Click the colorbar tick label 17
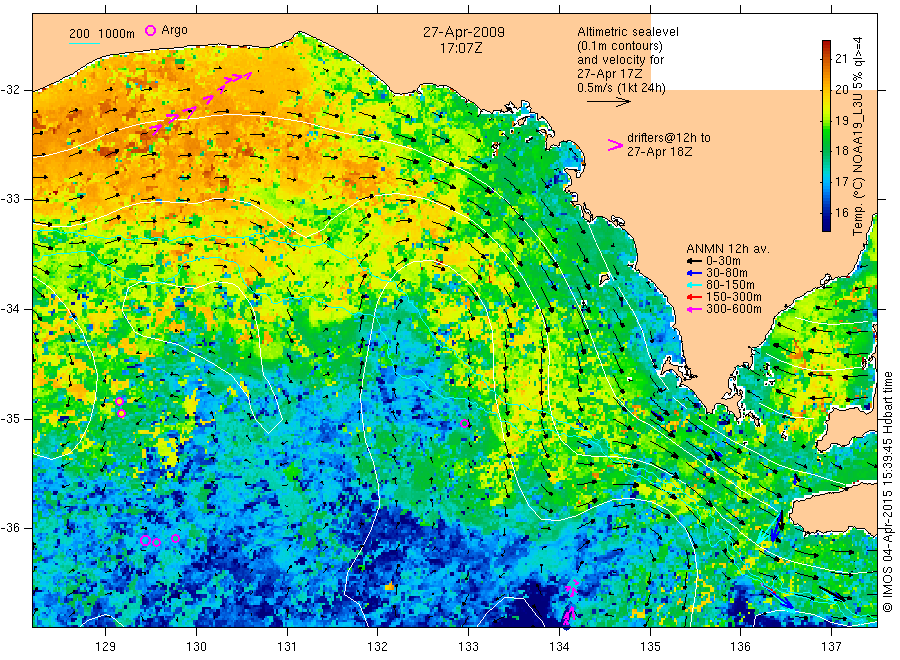 click(x=841, y=182)
